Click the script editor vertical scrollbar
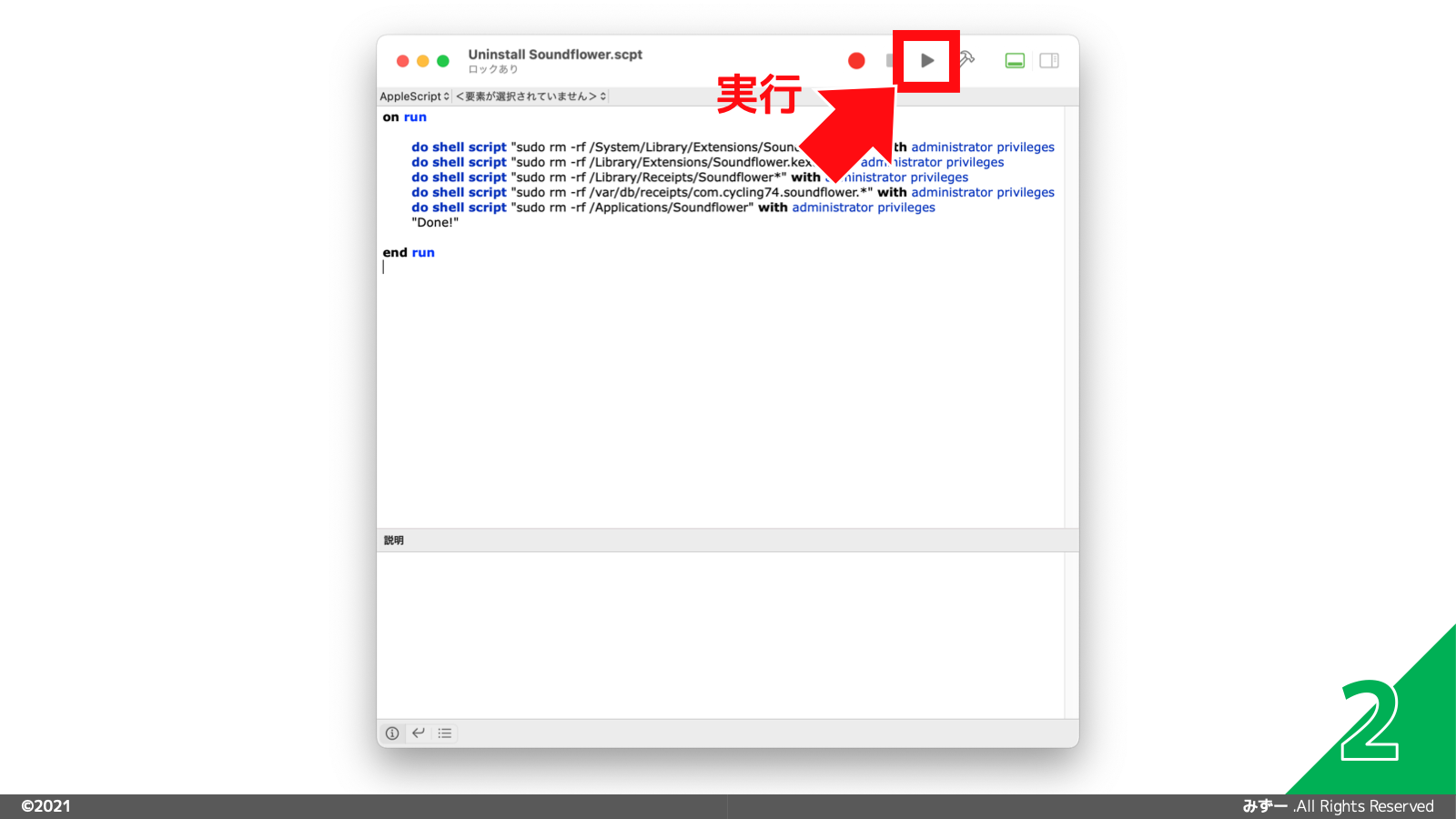 click(1072, 317)
